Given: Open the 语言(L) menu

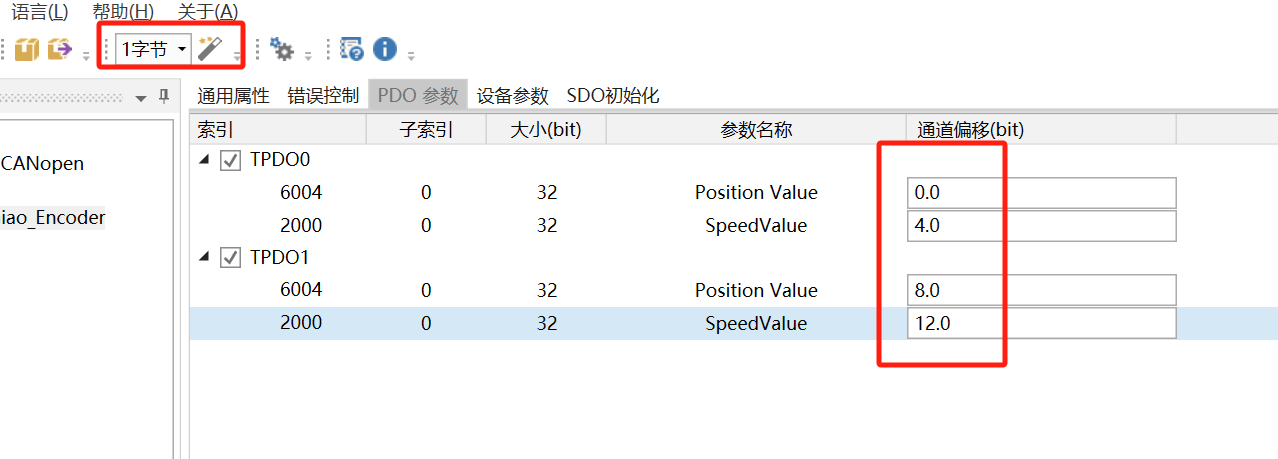Looking at the screenshot, I should click(40, 12).
